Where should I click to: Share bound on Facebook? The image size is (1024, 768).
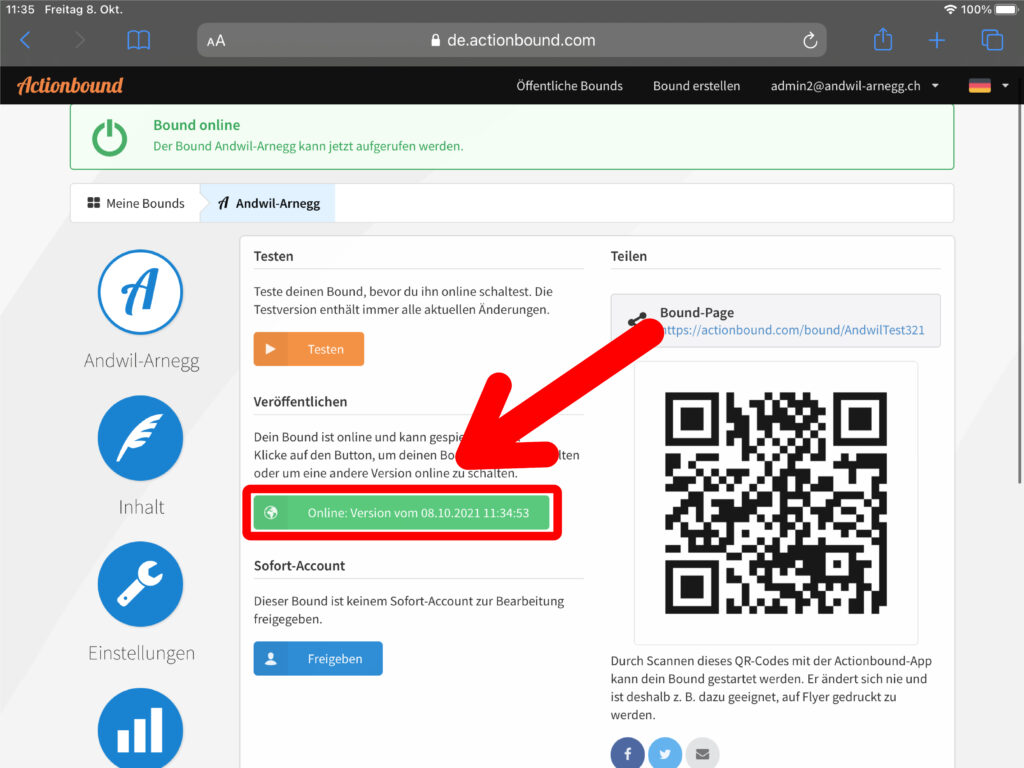[x=627, y=754]
